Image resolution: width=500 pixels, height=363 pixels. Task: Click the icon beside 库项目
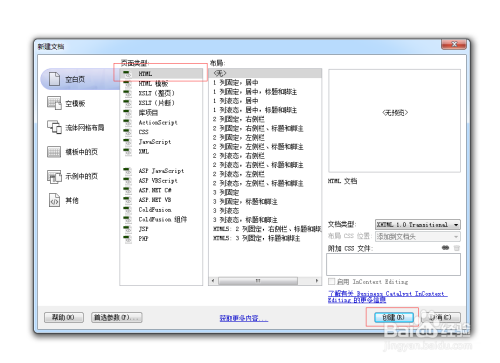point(127,113)
